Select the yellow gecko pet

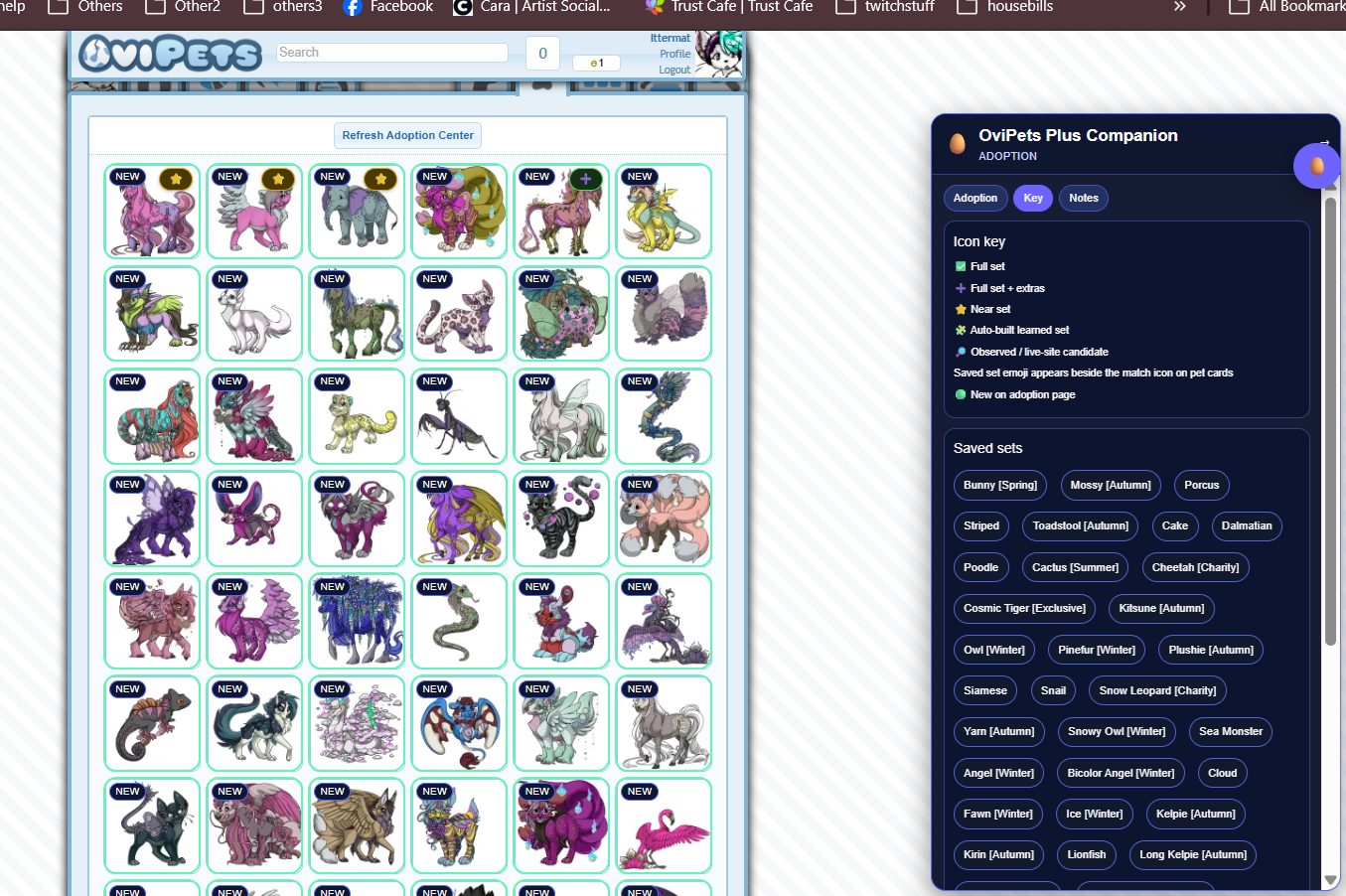click(x=358, y=416)
